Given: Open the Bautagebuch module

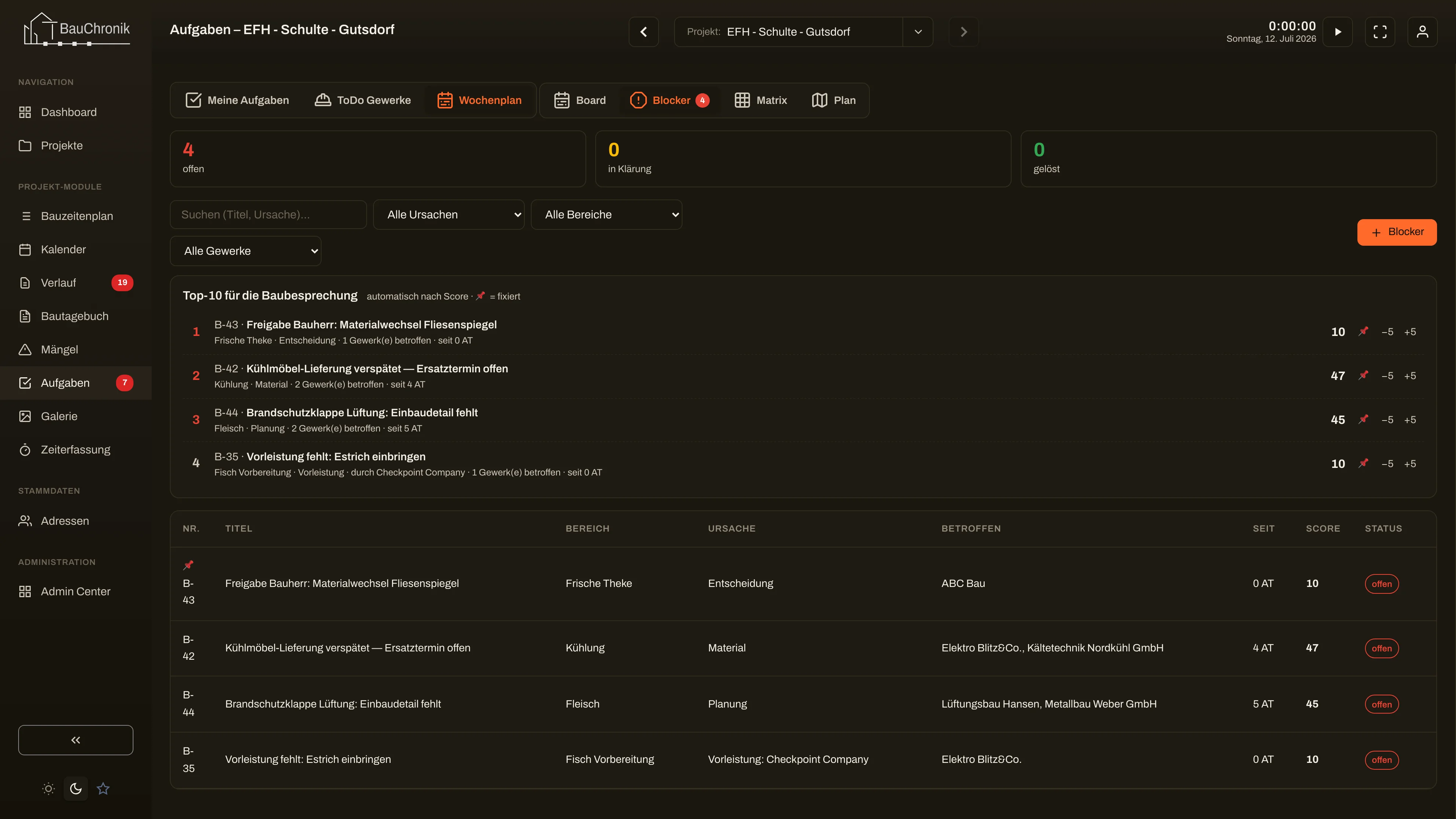Looking at the screenshot, I should [76, 316].
